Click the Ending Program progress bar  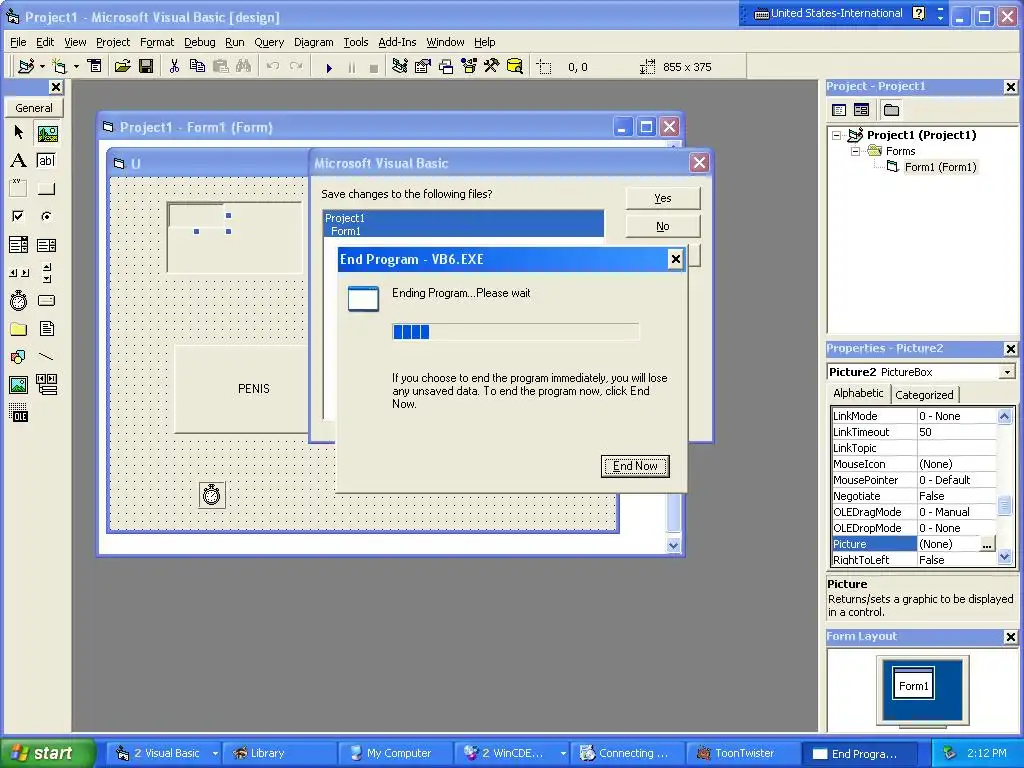pyautogui.click(x=515, y=332)
